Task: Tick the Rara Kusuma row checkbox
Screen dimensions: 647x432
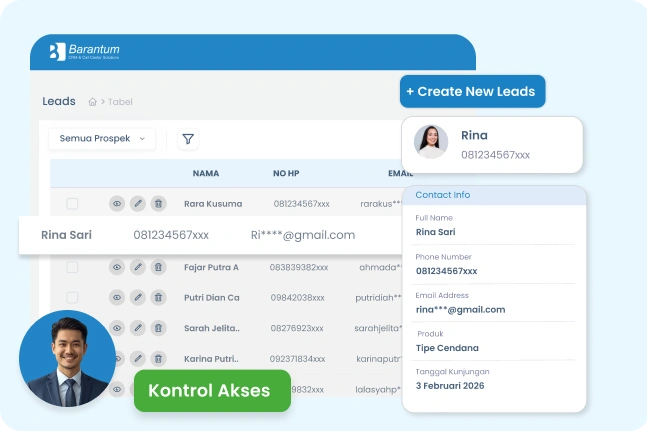Action: coord(72,203)
